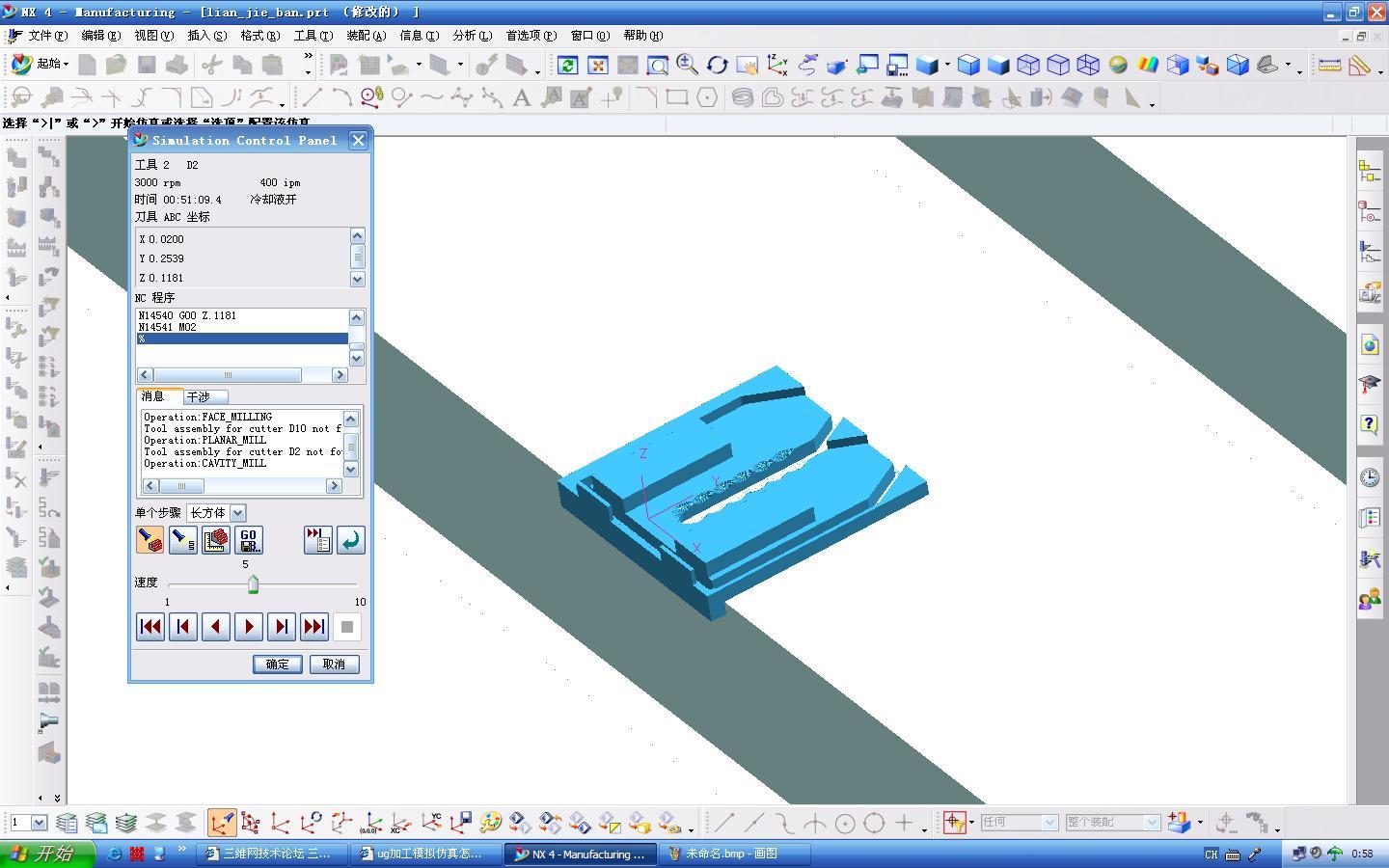Screen dimensions: 1389x868
Task: Close the Simulation Control Panel
Action: pos(358,140)
